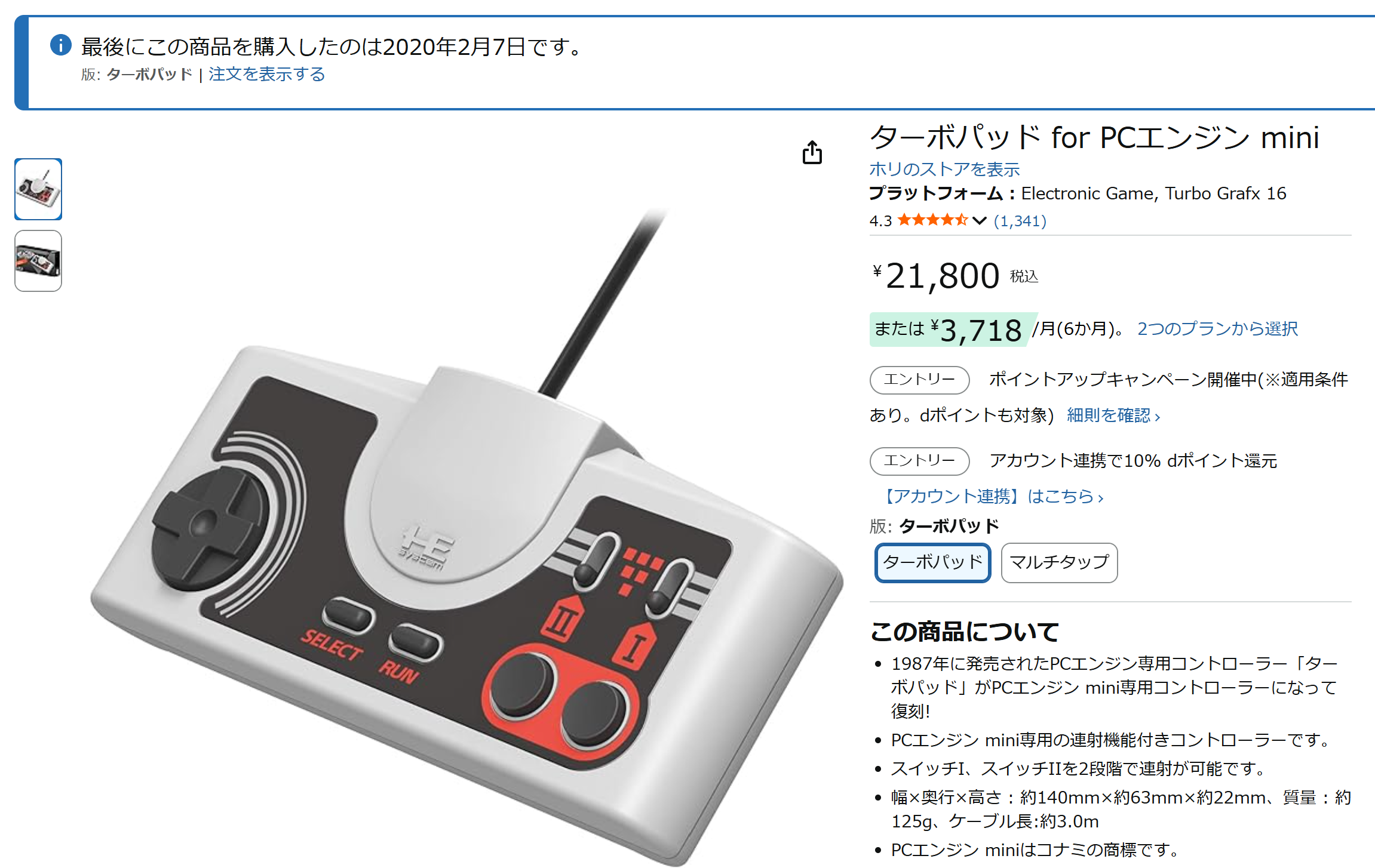The height and width of the screenshot is (868, 1375).
Task: Click the star rating icons
Action: point(932,220)
